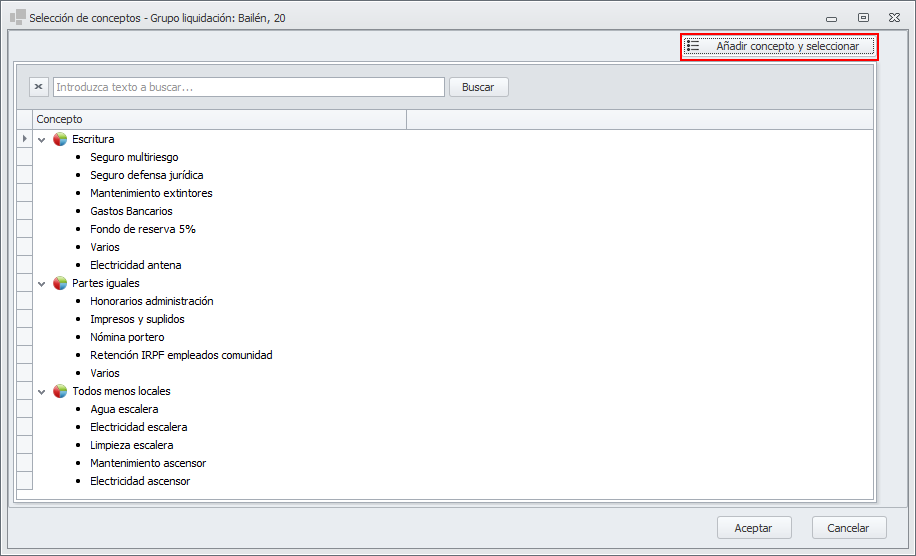Image resolution: width=916 pixels, height=556 pixels.
Task: Click the Buscar button
Action: click(x=478, y=87)
